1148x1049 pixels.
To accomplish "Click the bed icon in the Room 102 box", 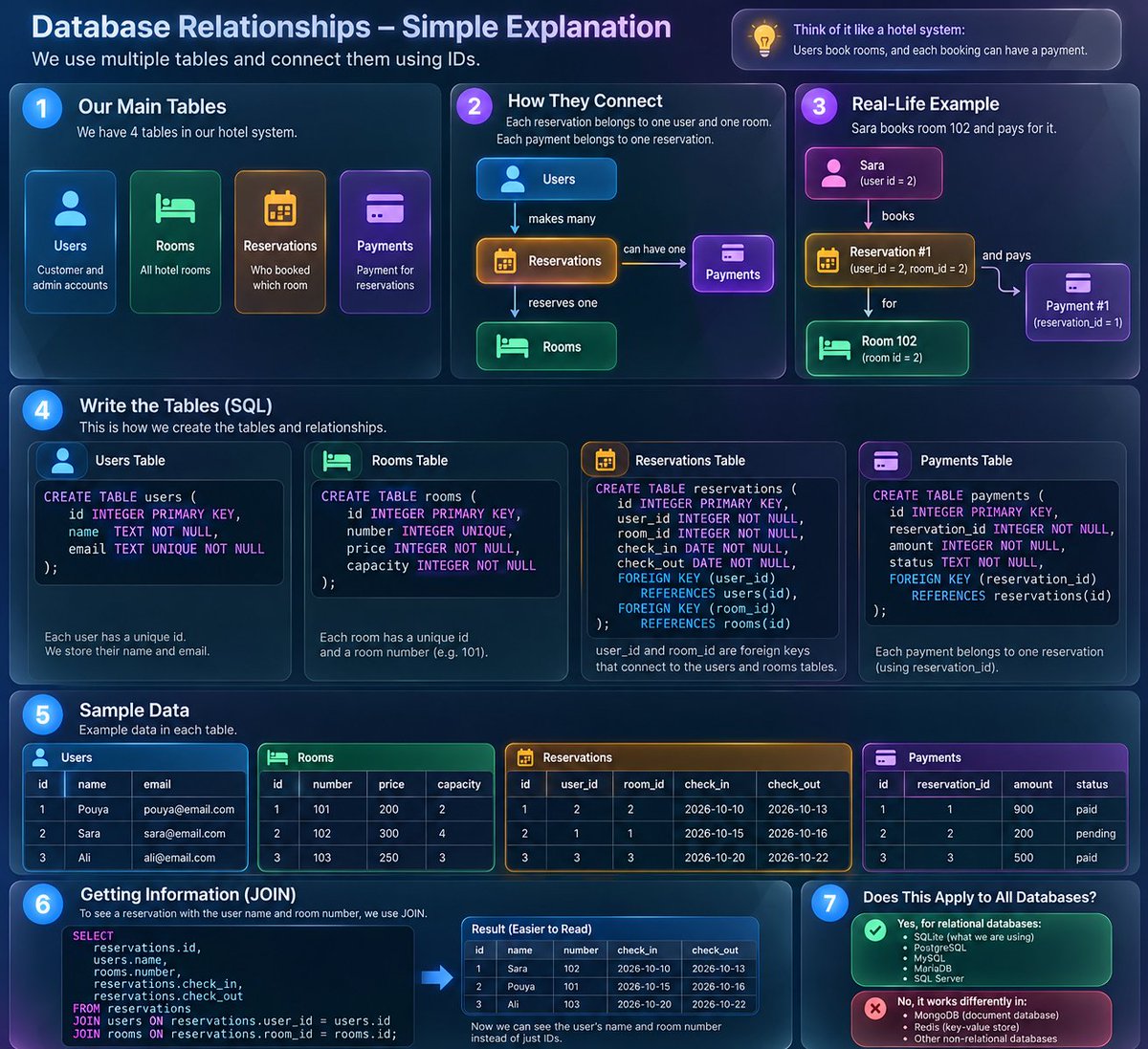I will coord(835,348).
